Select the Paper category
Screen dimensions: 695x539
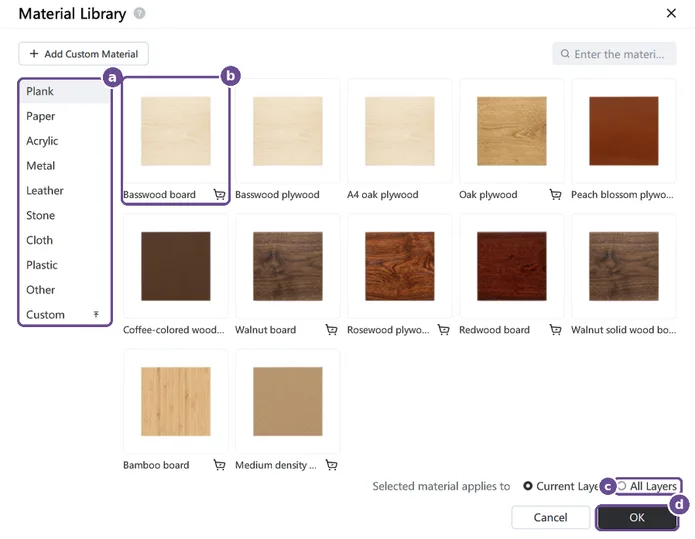click(65, 116)
